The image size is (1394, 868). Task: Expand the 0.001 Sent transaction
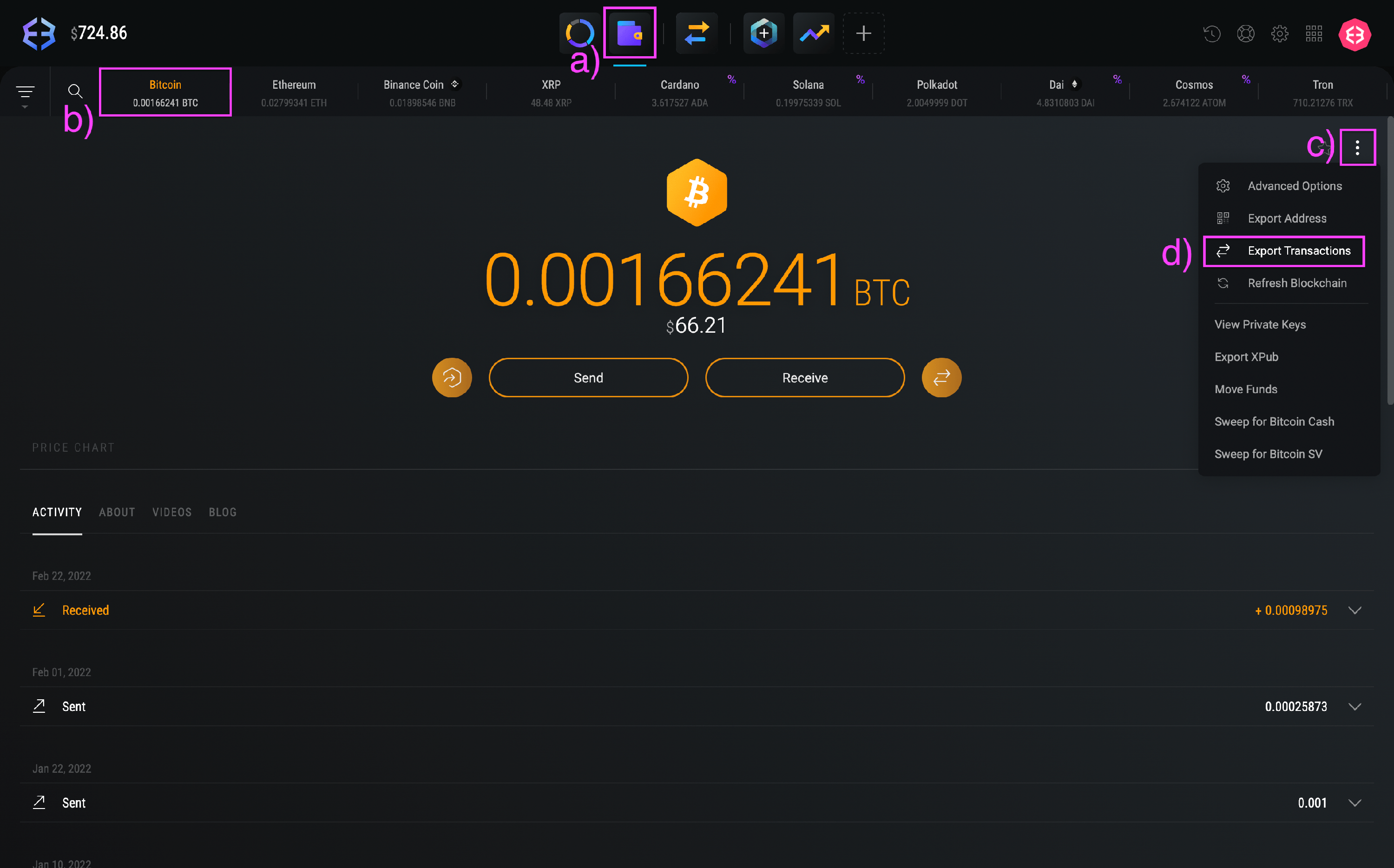1355,803
